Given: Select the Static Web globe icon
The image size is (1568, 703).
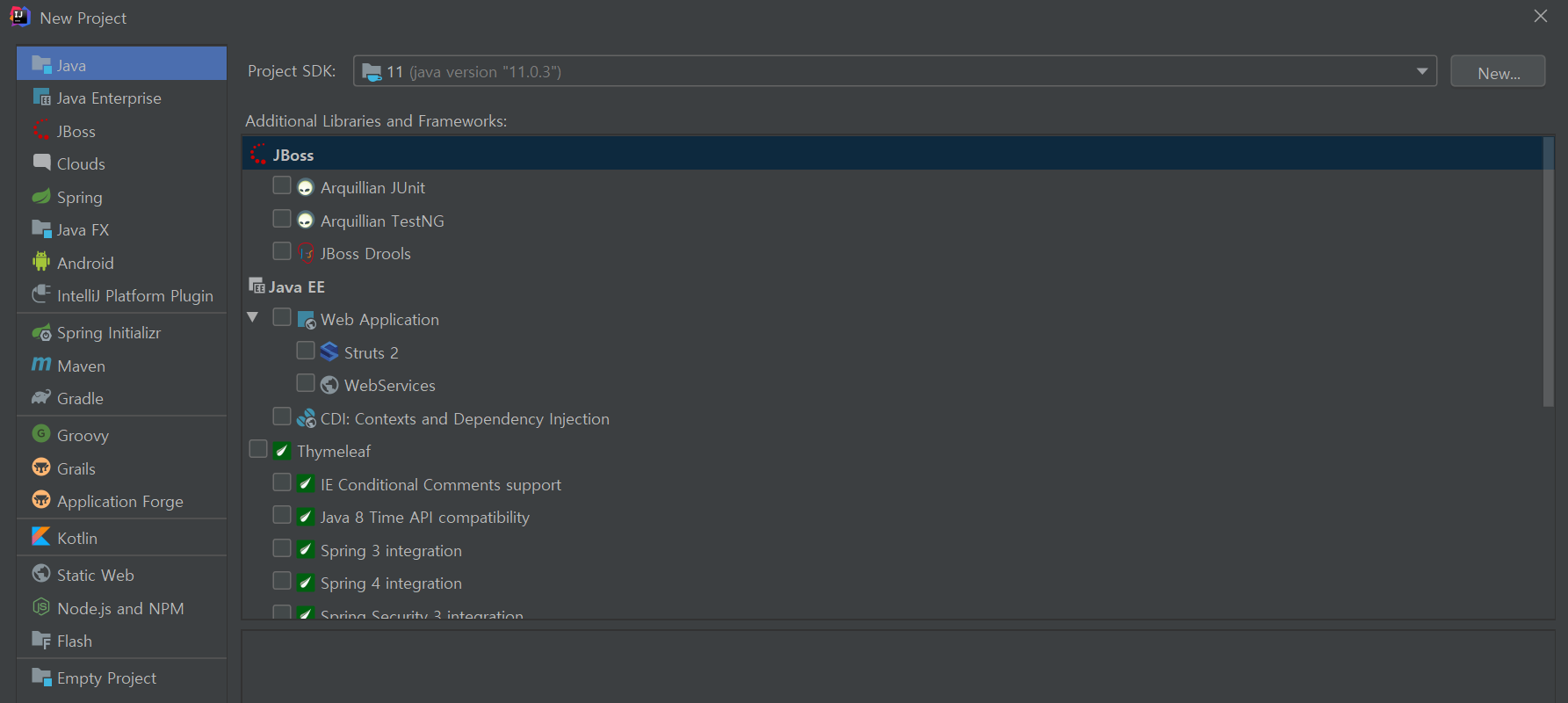Looking at the screenshot, I should tap(41, 574).
